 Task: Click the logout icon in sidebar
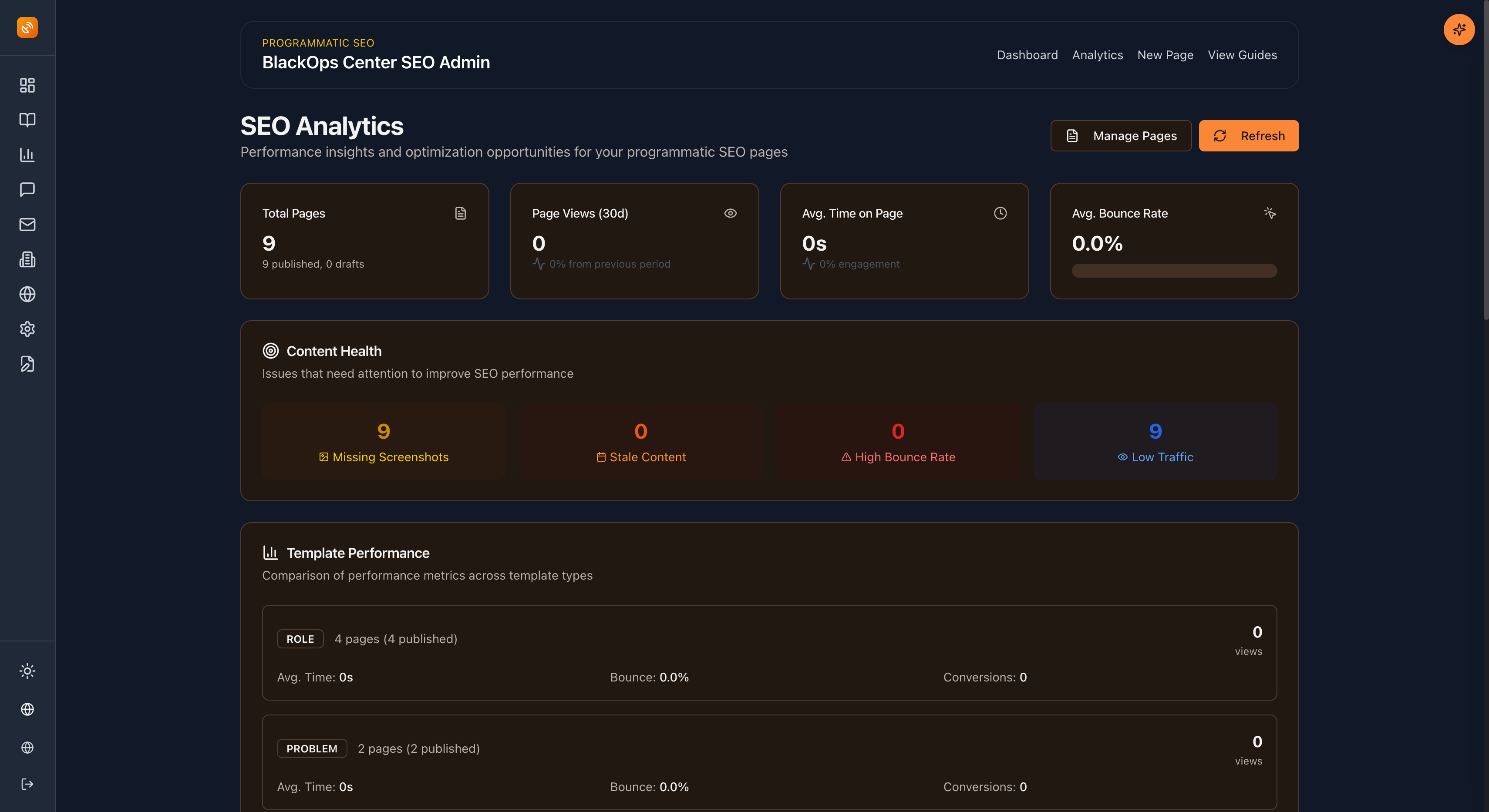[x=27, y=784]
